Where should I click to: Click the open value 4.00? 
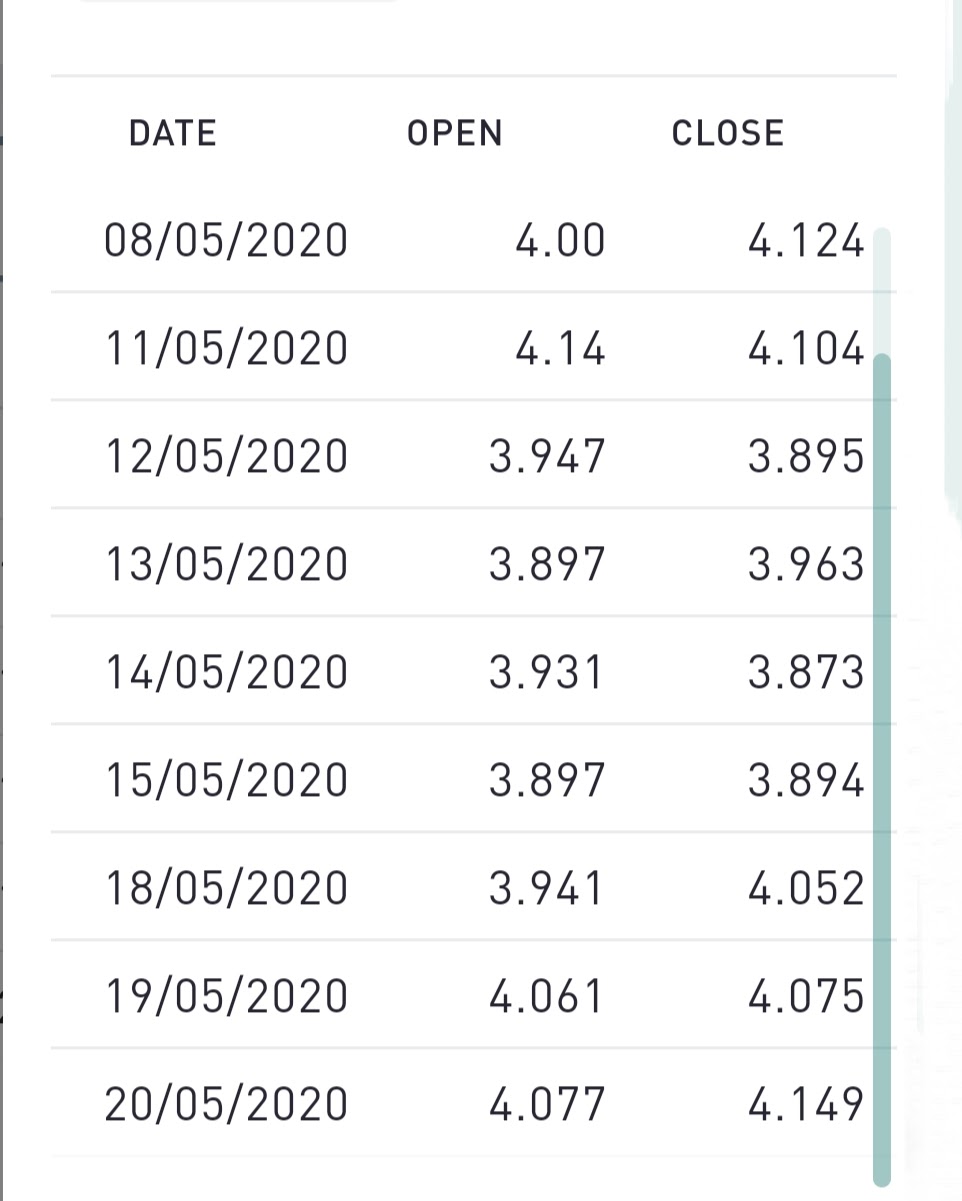(560, 241)
